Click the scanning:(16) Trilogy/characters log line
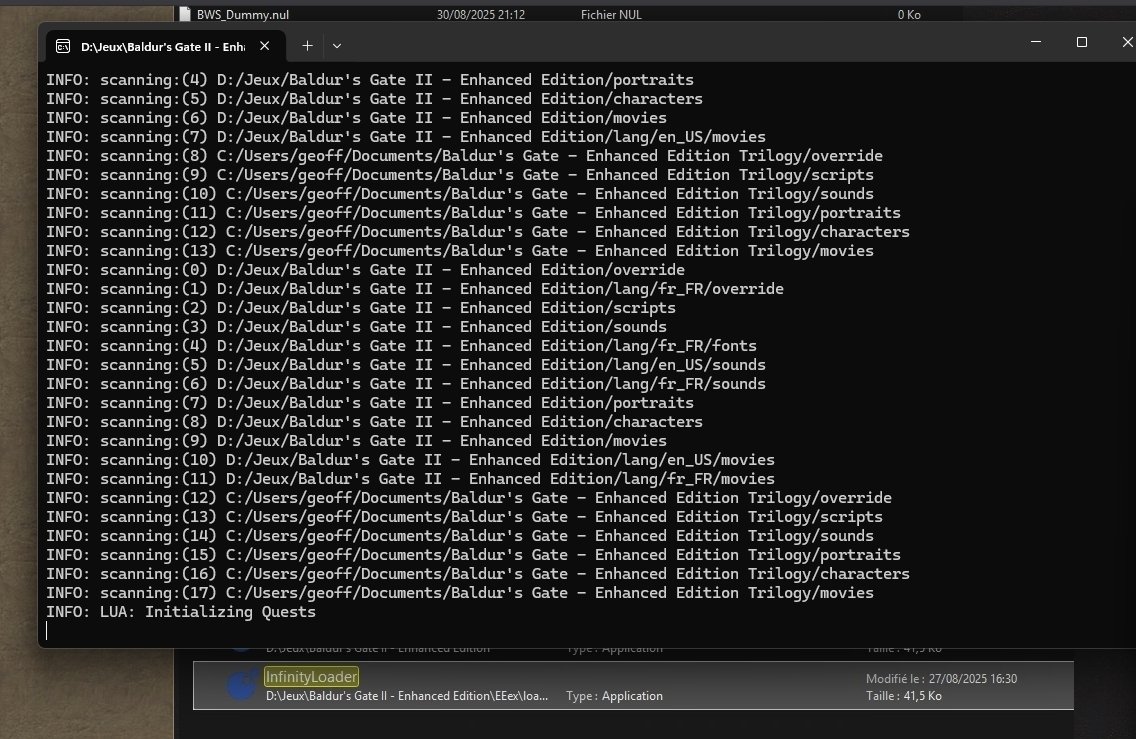 pos(478,574)
